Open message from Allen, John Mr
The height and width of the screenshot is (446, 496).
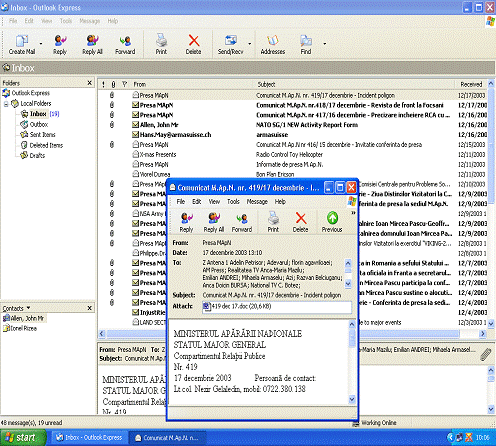pos(293,125)
